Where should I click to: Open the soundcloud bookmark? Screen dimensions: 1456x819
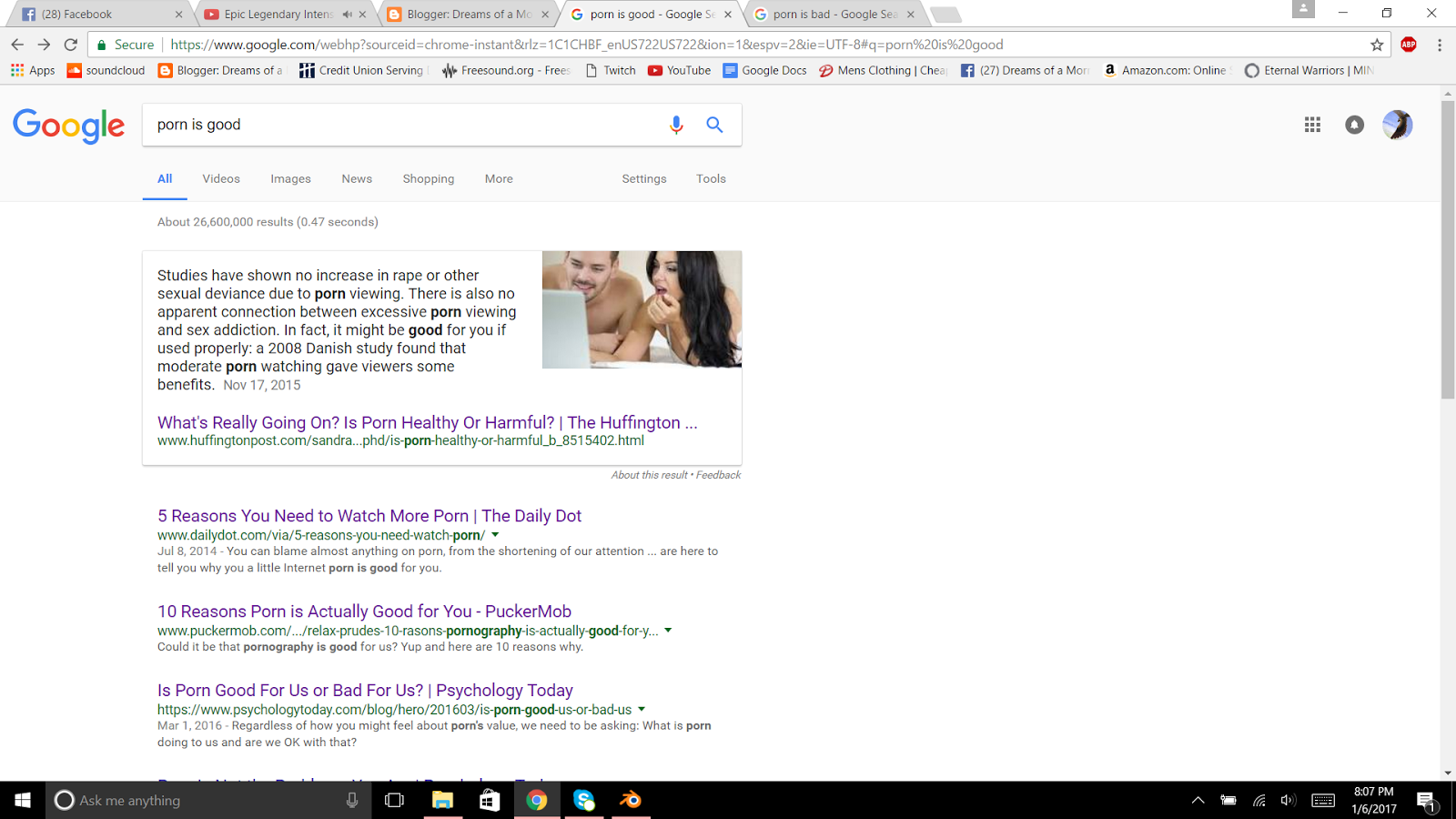[106, 70]
